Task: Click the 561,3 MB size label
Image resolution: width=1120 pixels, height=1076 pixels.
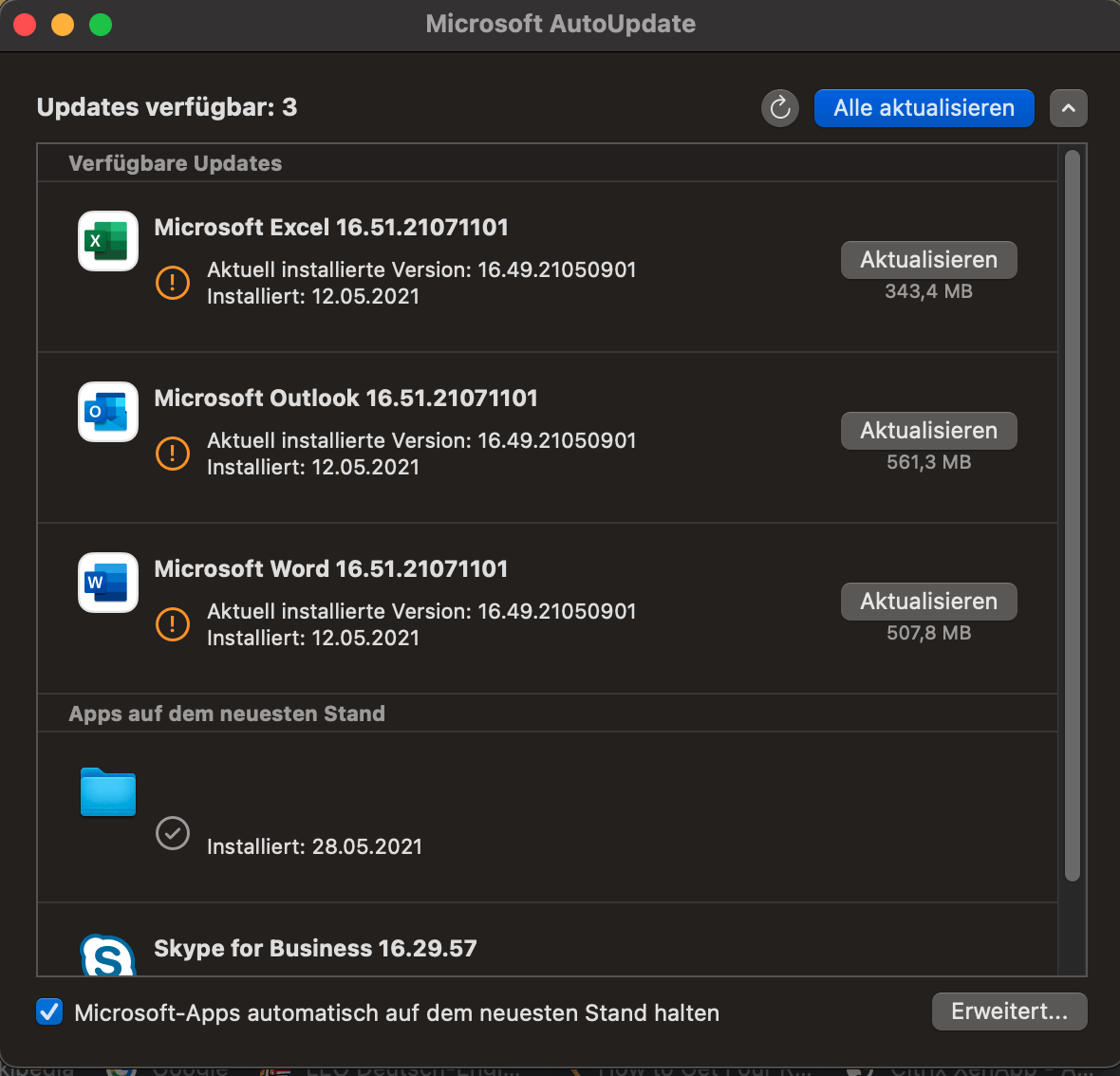Action: [928, 462]
